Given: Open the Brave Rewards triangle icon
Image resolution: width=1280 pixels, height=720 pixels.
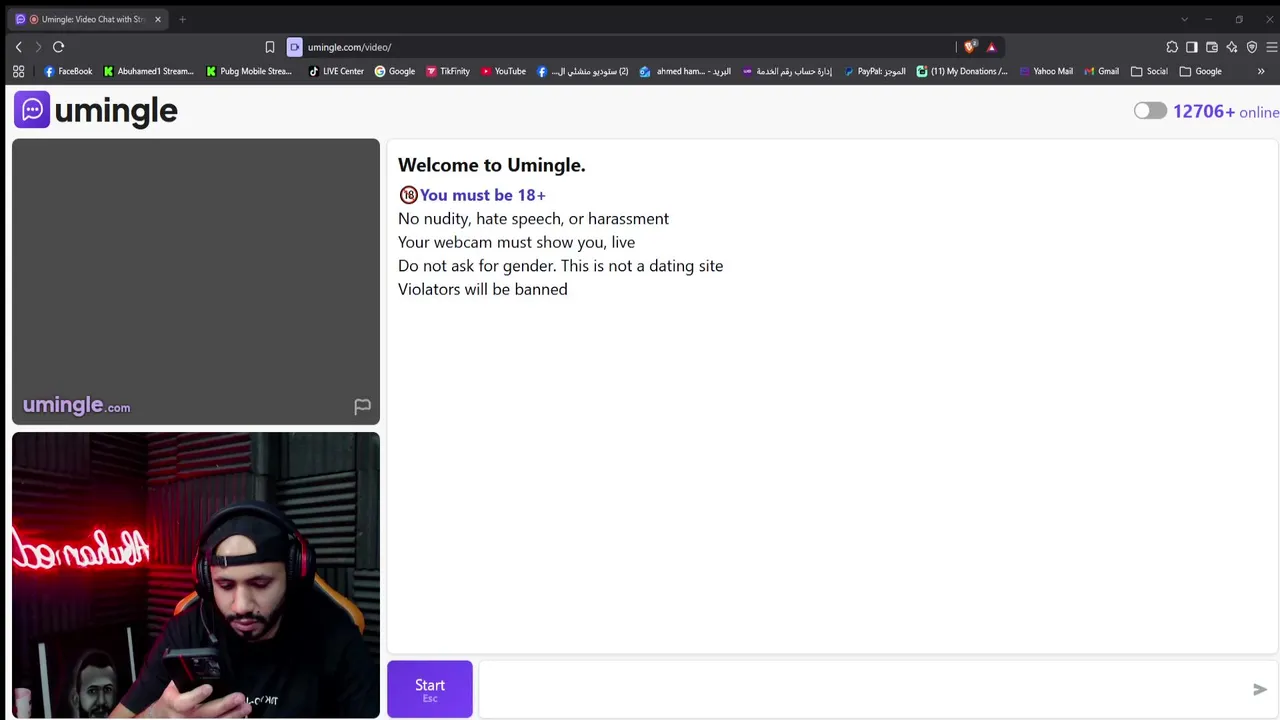Looking at the screenshot, I should pyautogui.click(x=991, y=47).
